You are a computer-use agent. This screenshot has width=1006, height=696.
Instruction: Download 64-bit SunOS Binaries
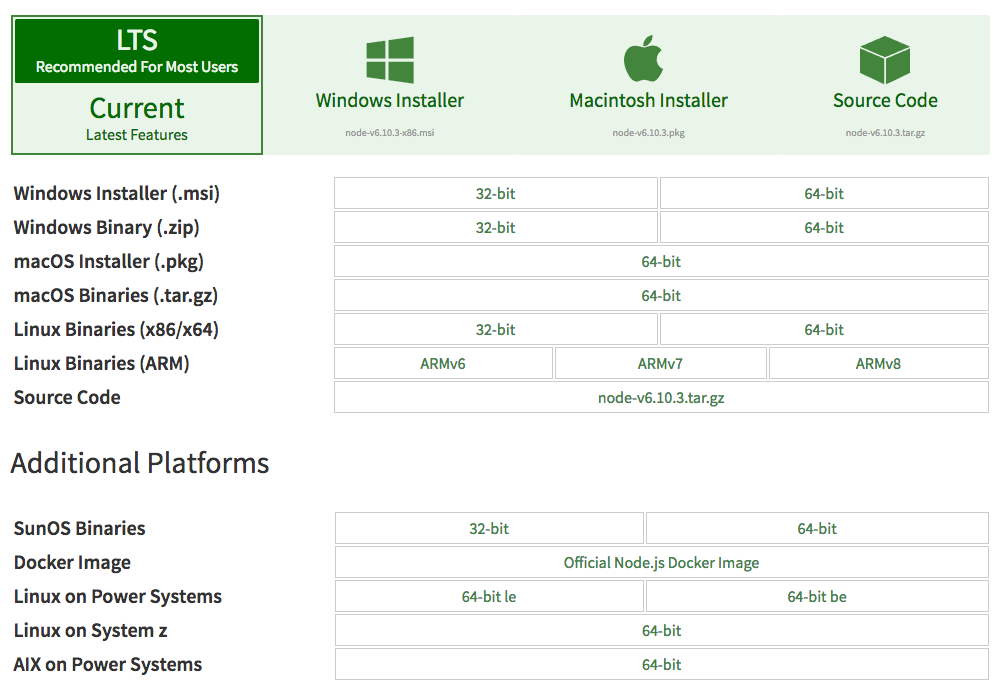[x=817, y=528]
